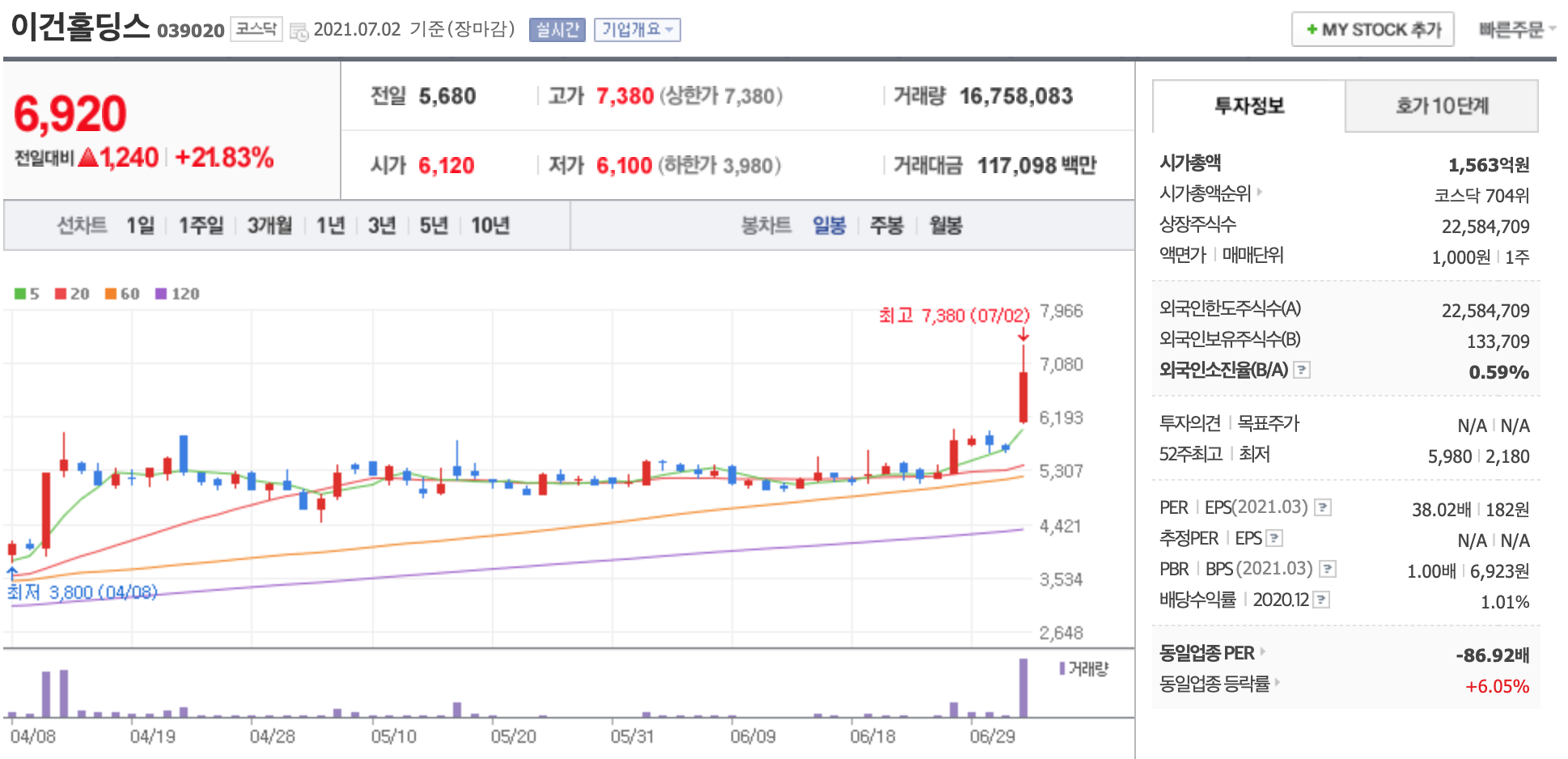Click the 최저 3,800 (04/08) chart marker
The image size is (1568, 759).
[83, 592]
